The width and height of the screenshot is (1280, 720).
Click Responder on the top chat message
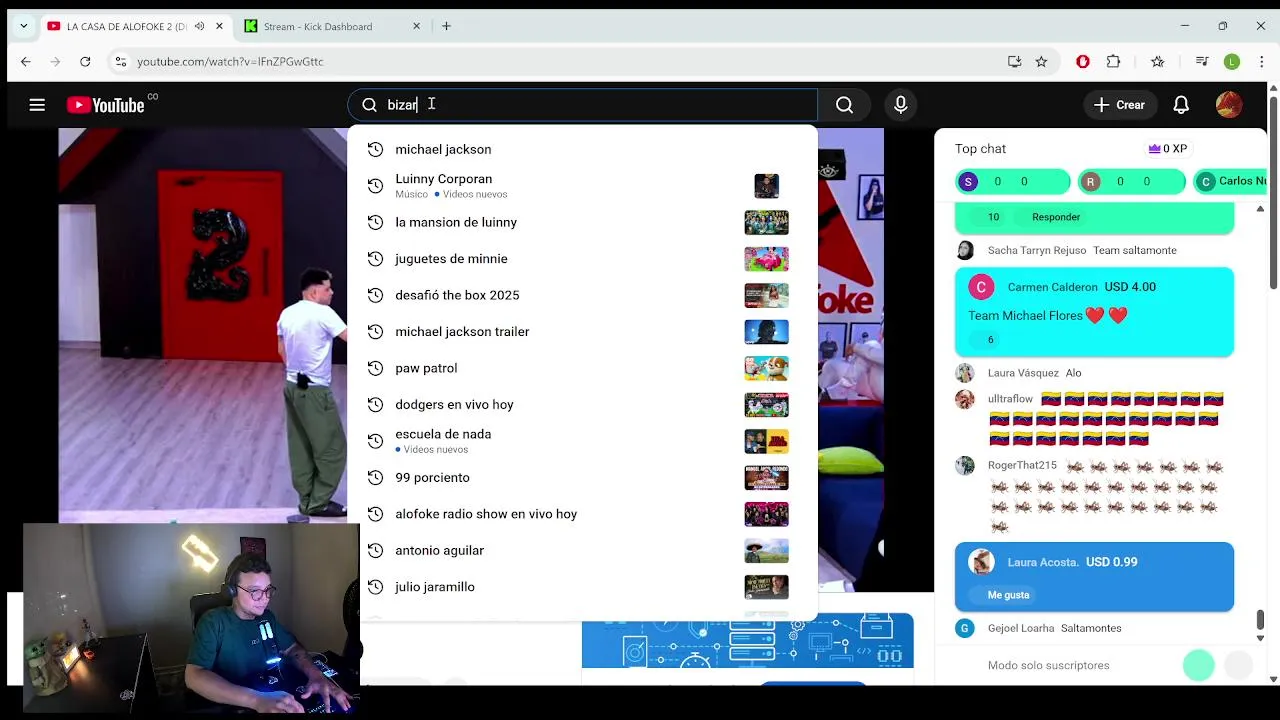coord(1056,217)
